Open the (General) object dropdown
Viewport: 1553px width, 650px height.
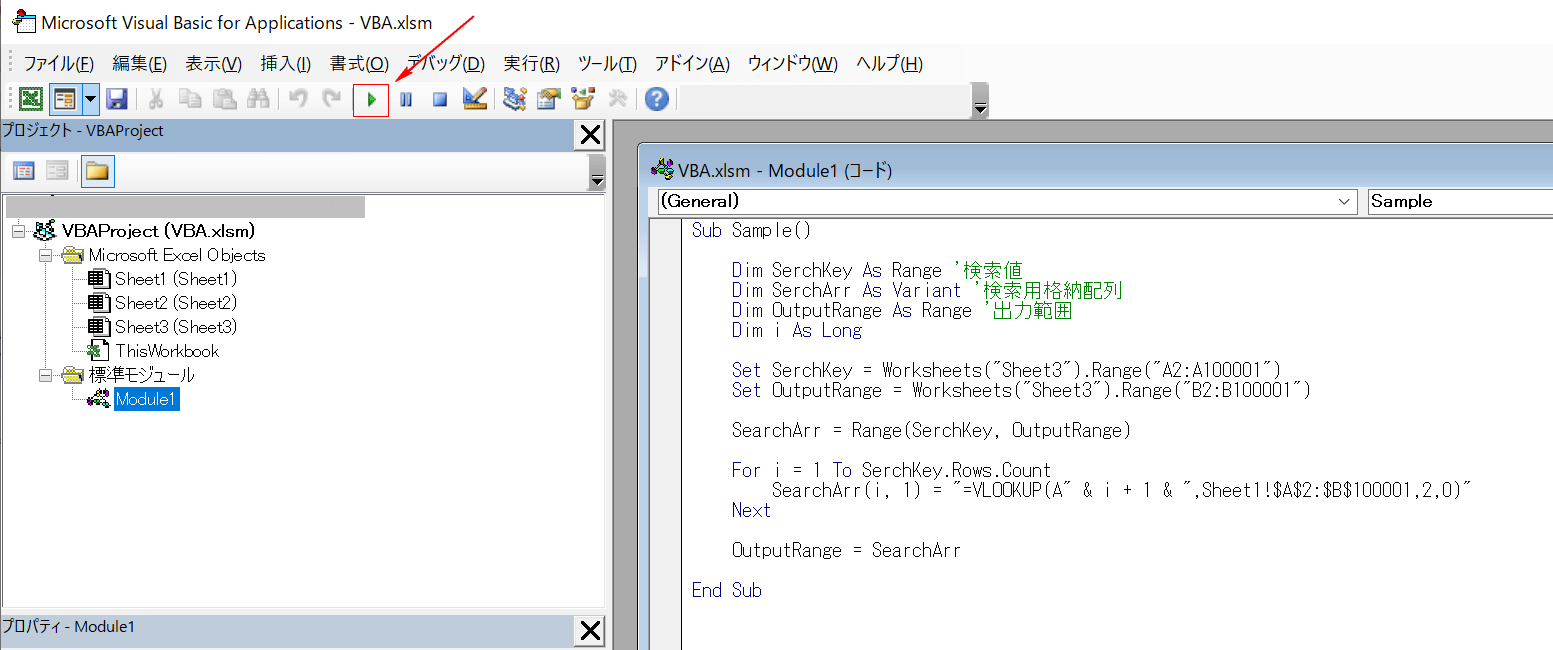pos(1344,201)
